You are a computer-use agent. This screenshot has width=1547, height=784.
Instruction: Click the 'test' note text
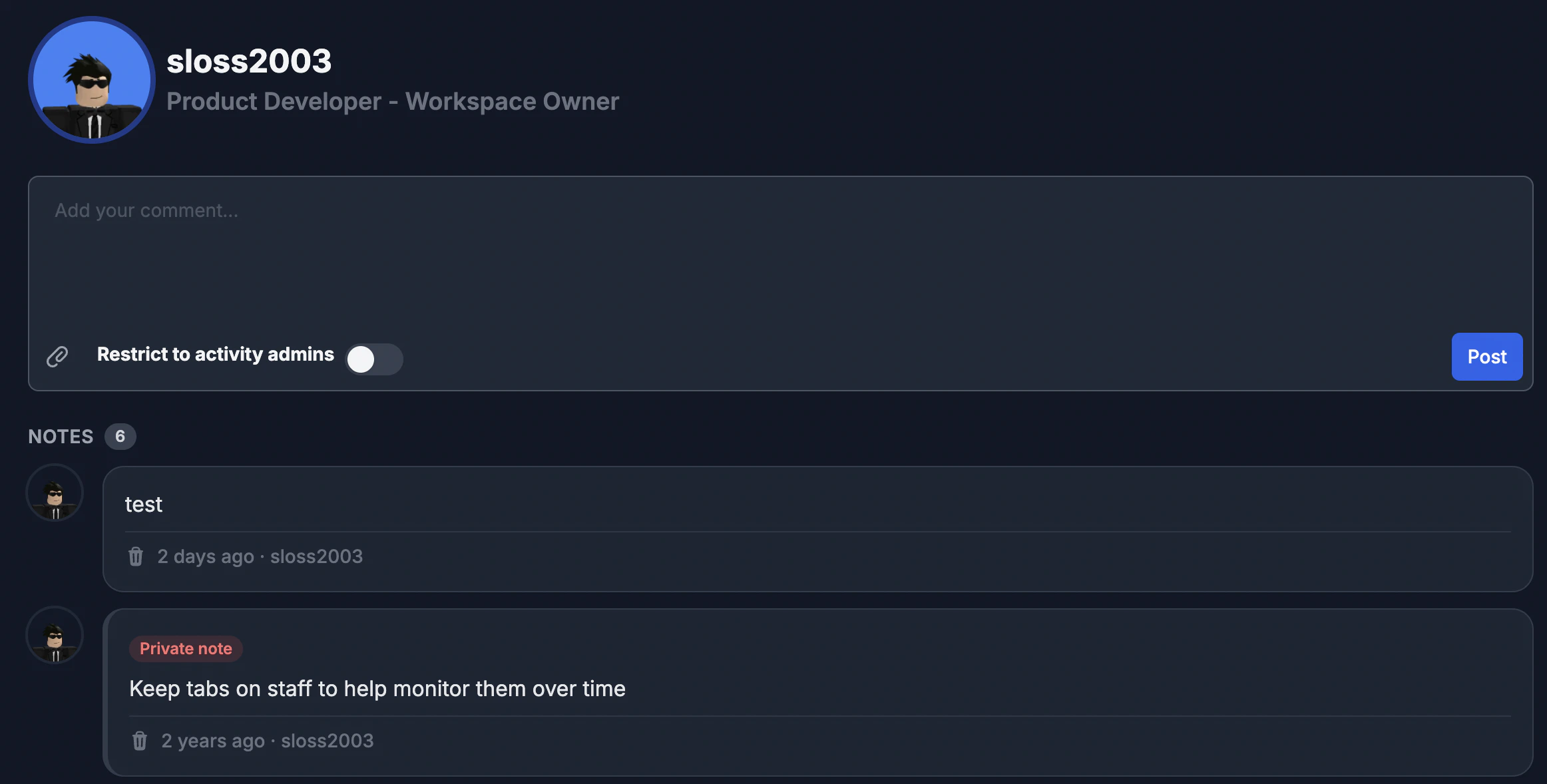[144, 504]
